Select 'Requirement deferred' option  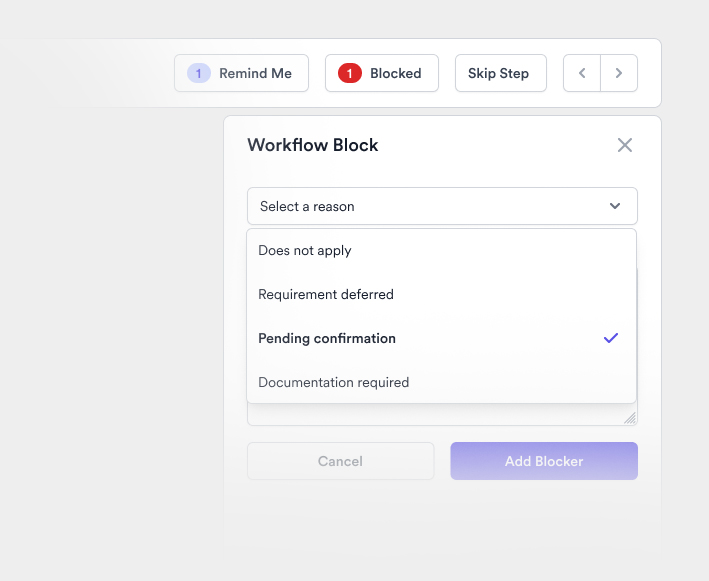point(326,294)
